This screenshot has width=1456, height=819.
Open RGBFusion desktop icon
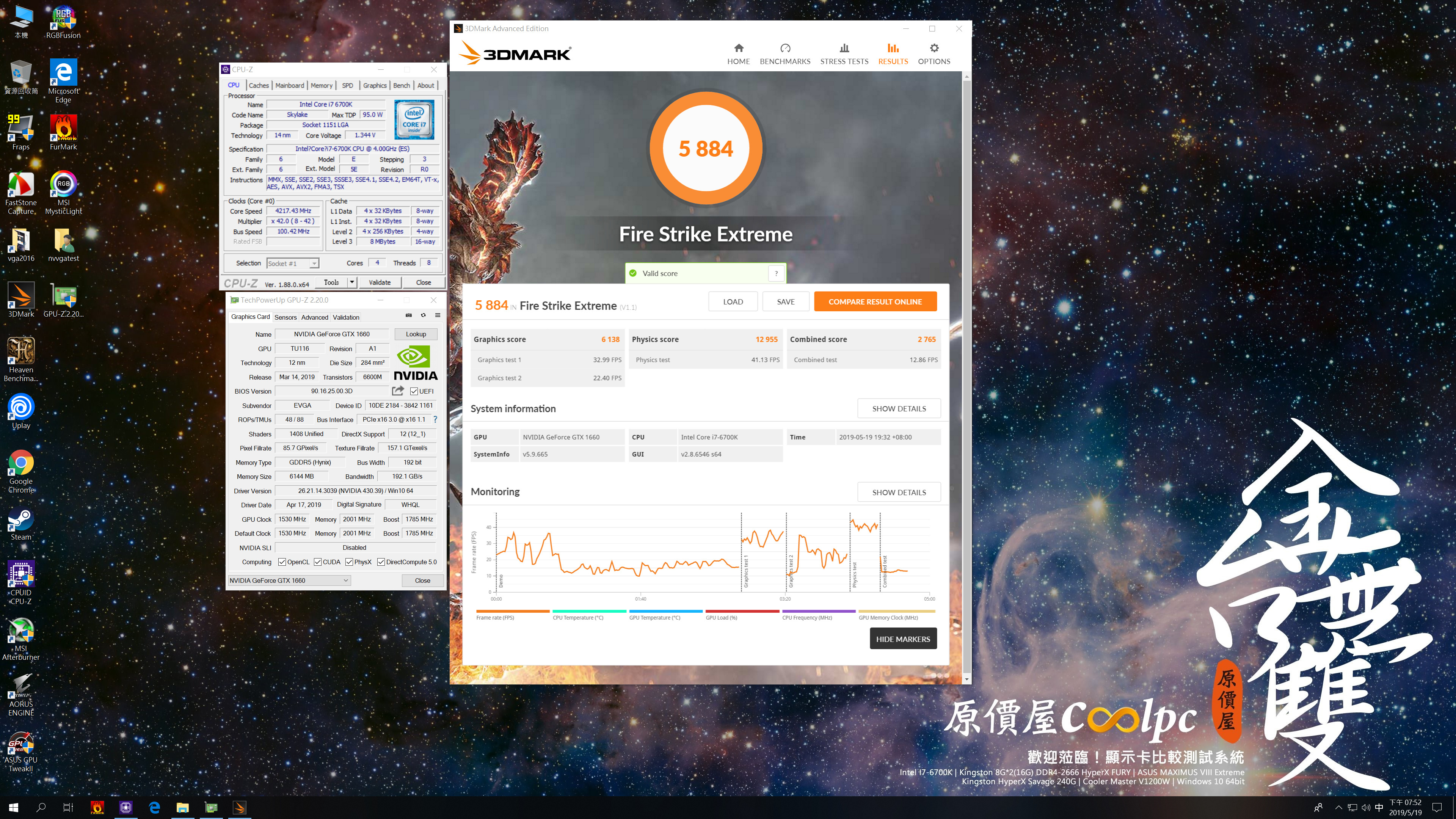[x=63, y=23]
